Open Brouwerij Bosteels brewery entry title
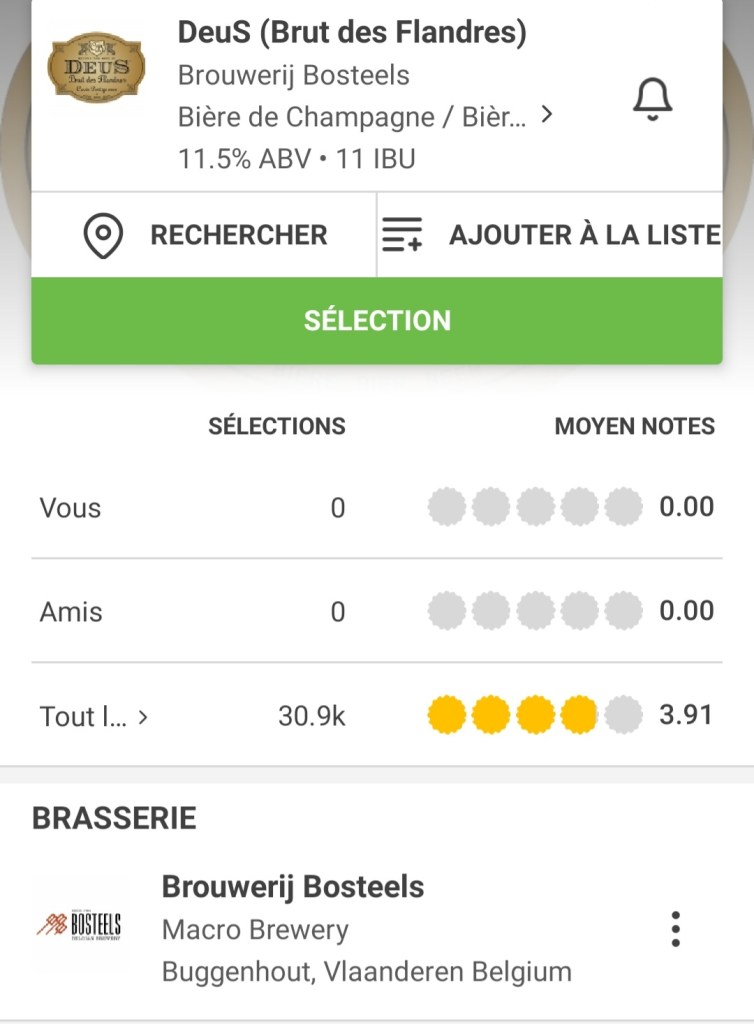The image size is (754, 1024). (x=293, y=886)
